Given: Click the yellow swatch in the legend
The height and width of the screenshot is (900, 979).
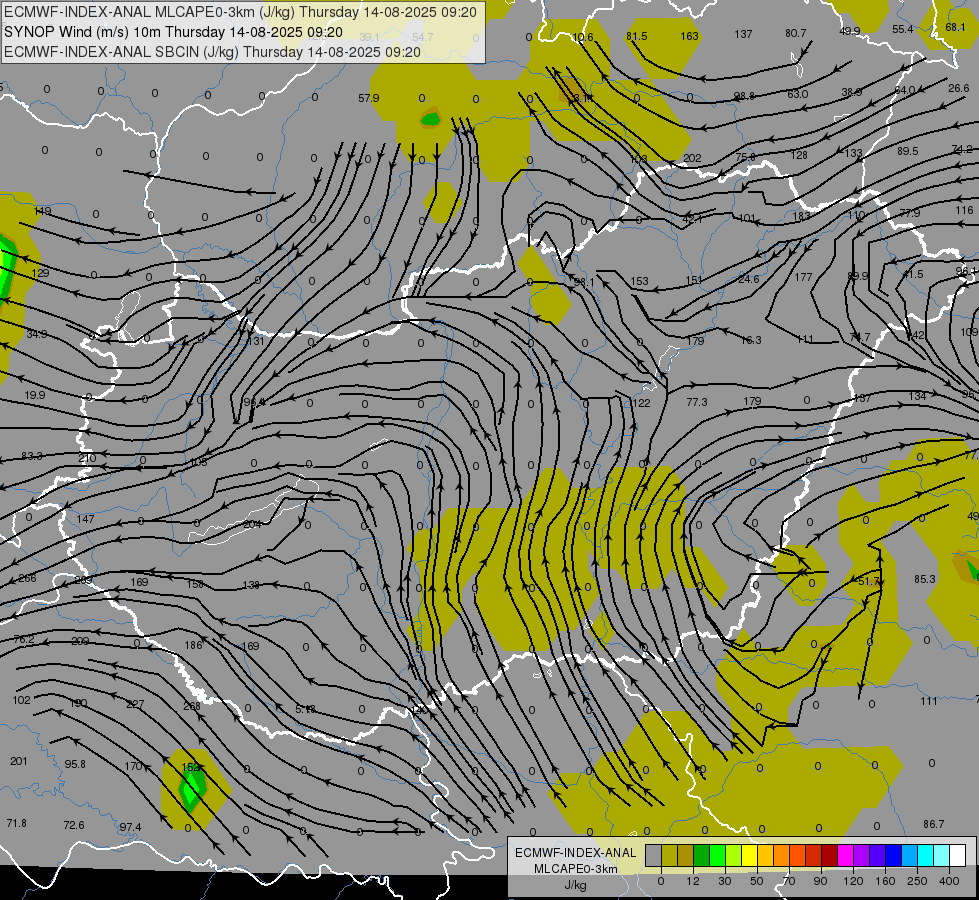Looking at the screenshot, I should (x=749, y=856).
